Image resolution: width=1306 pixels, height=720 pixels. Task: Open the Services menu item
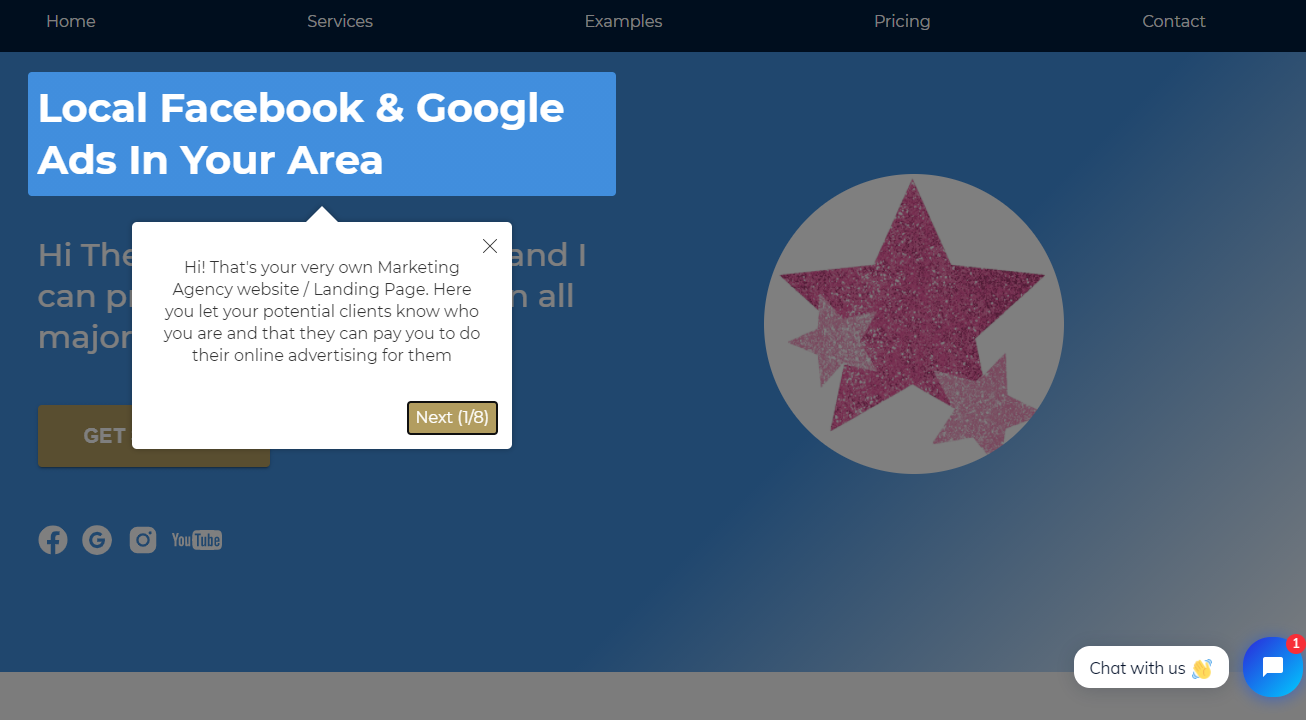340,21
